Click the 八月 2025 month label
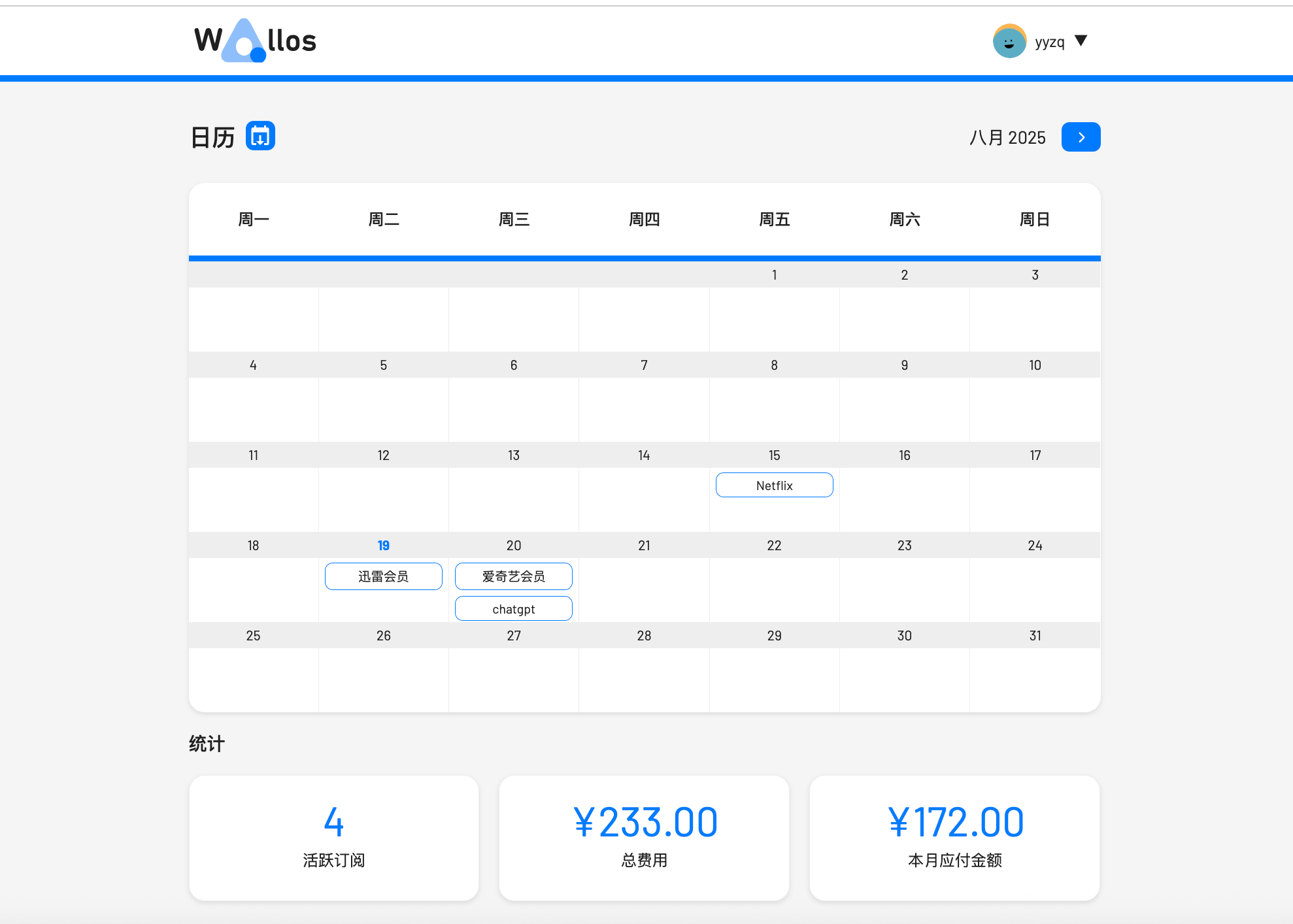This screenshot has width=1293, height=924. 1007,137
